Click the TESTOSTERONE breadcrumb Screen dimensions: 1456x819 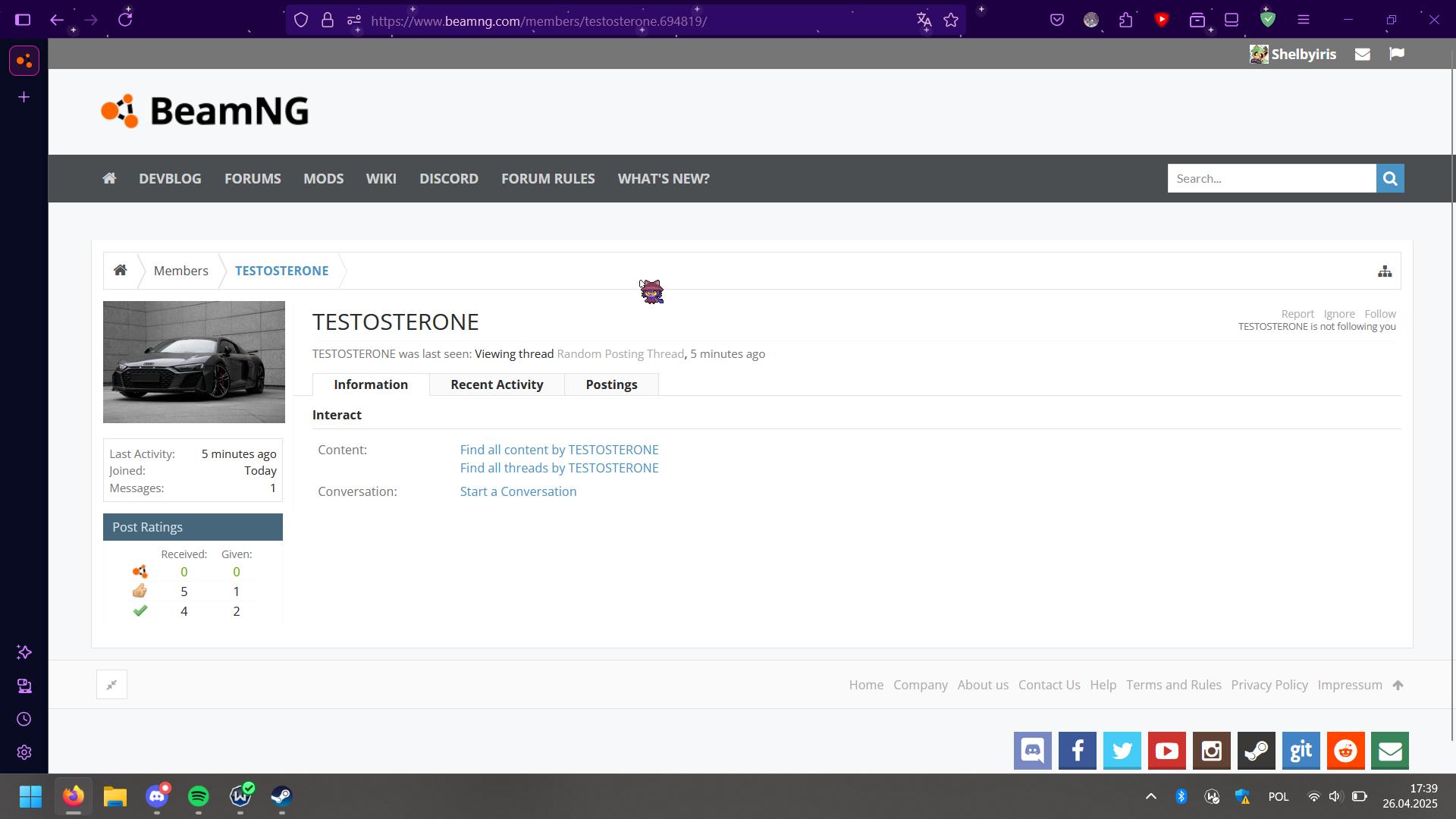coord(281,271)
